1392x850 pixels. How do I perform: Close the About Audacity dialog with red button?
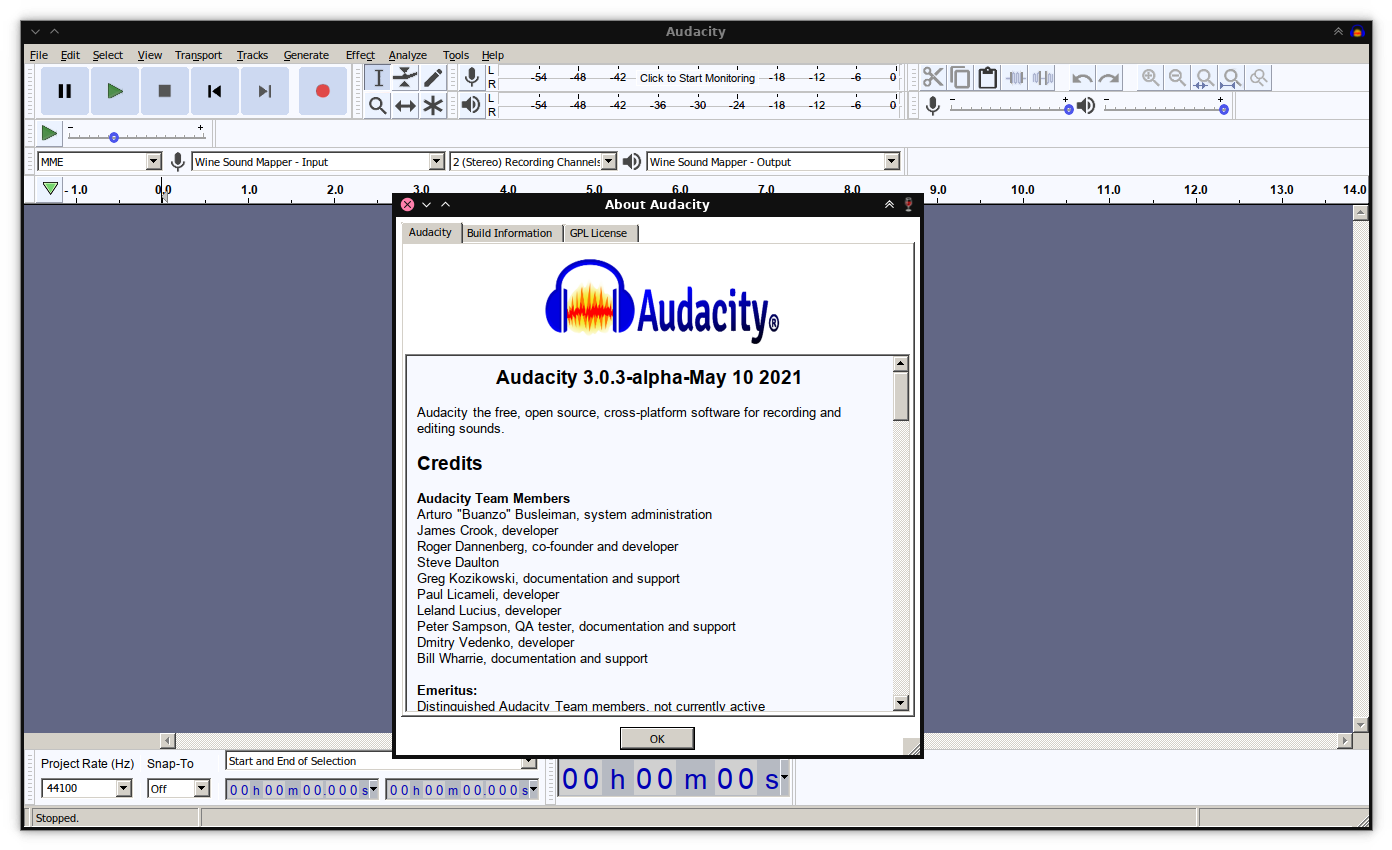407,204
